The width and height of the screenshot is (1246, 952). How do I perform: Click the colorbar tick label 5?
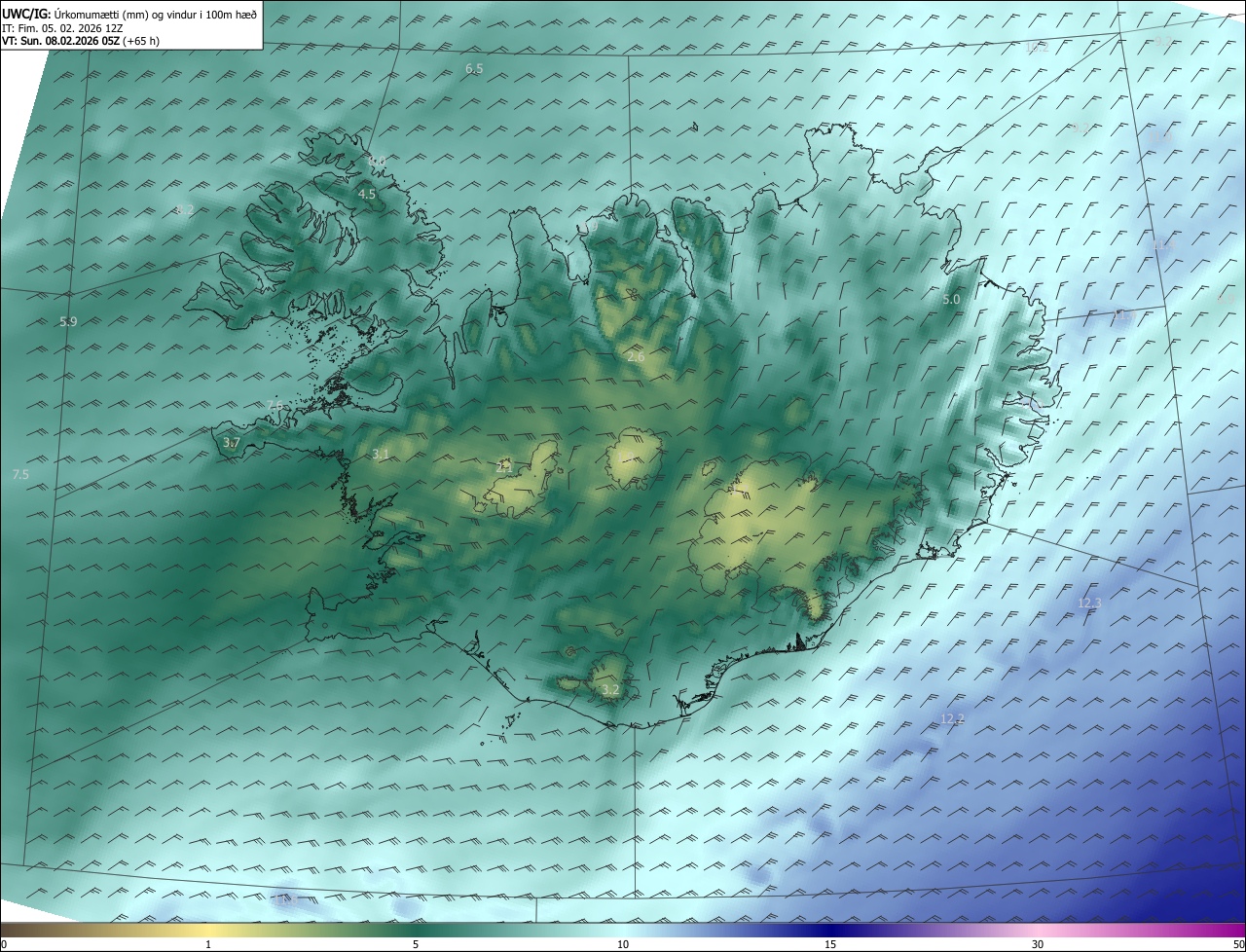tap(416, 944)
